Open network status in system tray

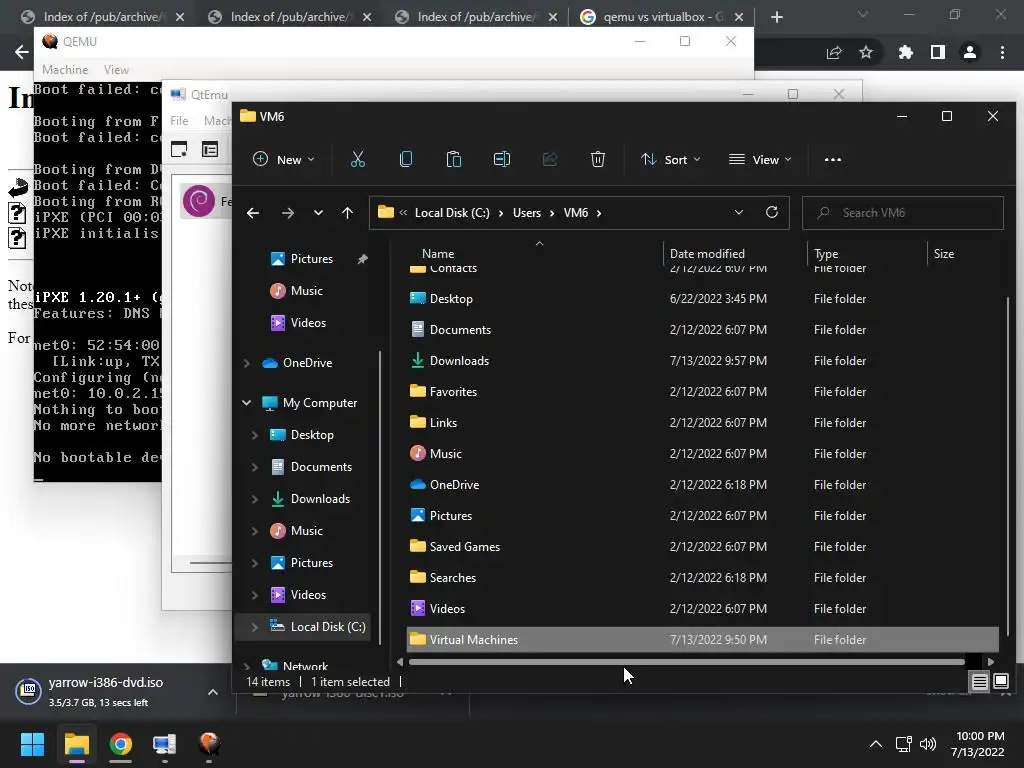[x=904, y=744]
